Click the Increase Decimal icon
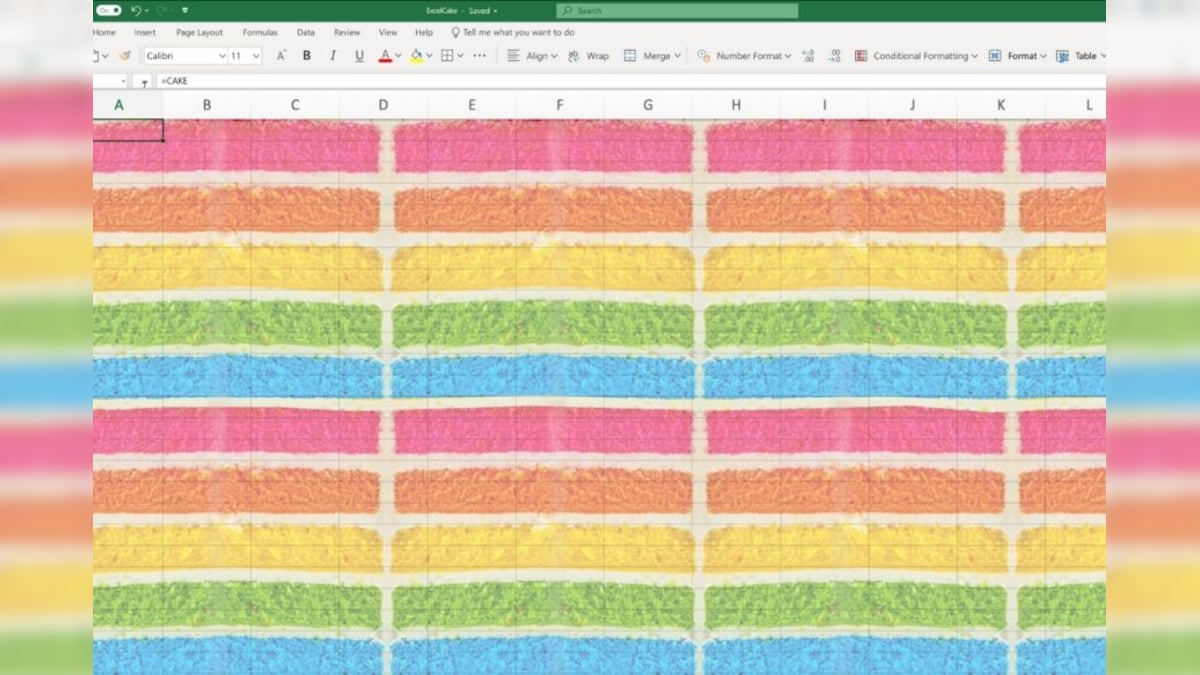This screenshot has width=1200, height=675. pos(808,56)
